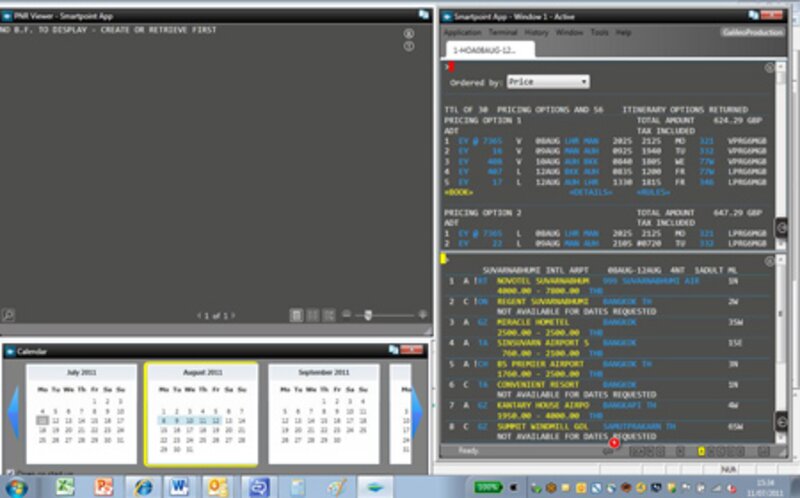Click the dock icon in the Calendar title bar
Image resolution: width=800 pixels, height=498 pixels.
click(393, 350)
